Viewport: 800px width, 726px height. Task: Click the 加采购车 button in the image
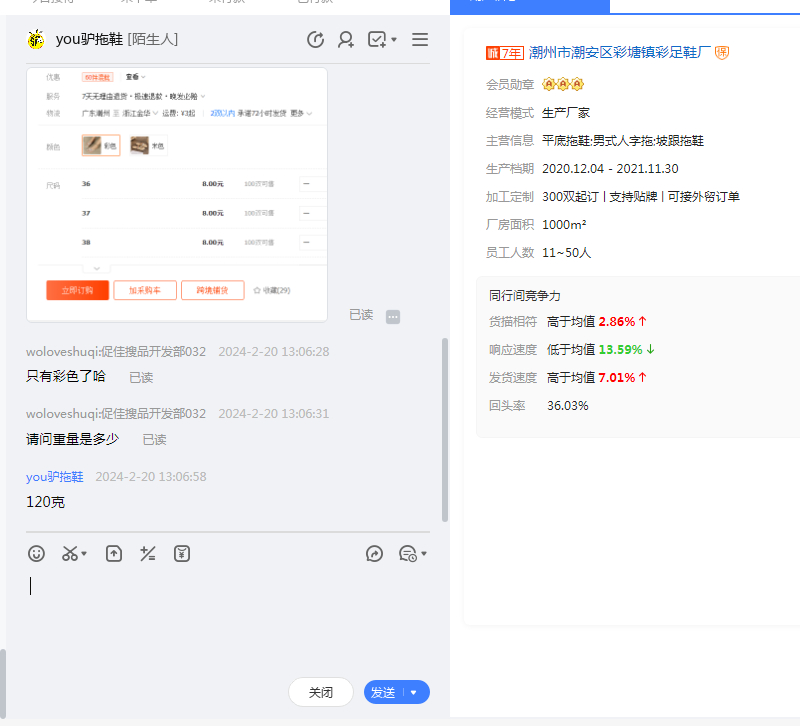click(x=145, y=290)
